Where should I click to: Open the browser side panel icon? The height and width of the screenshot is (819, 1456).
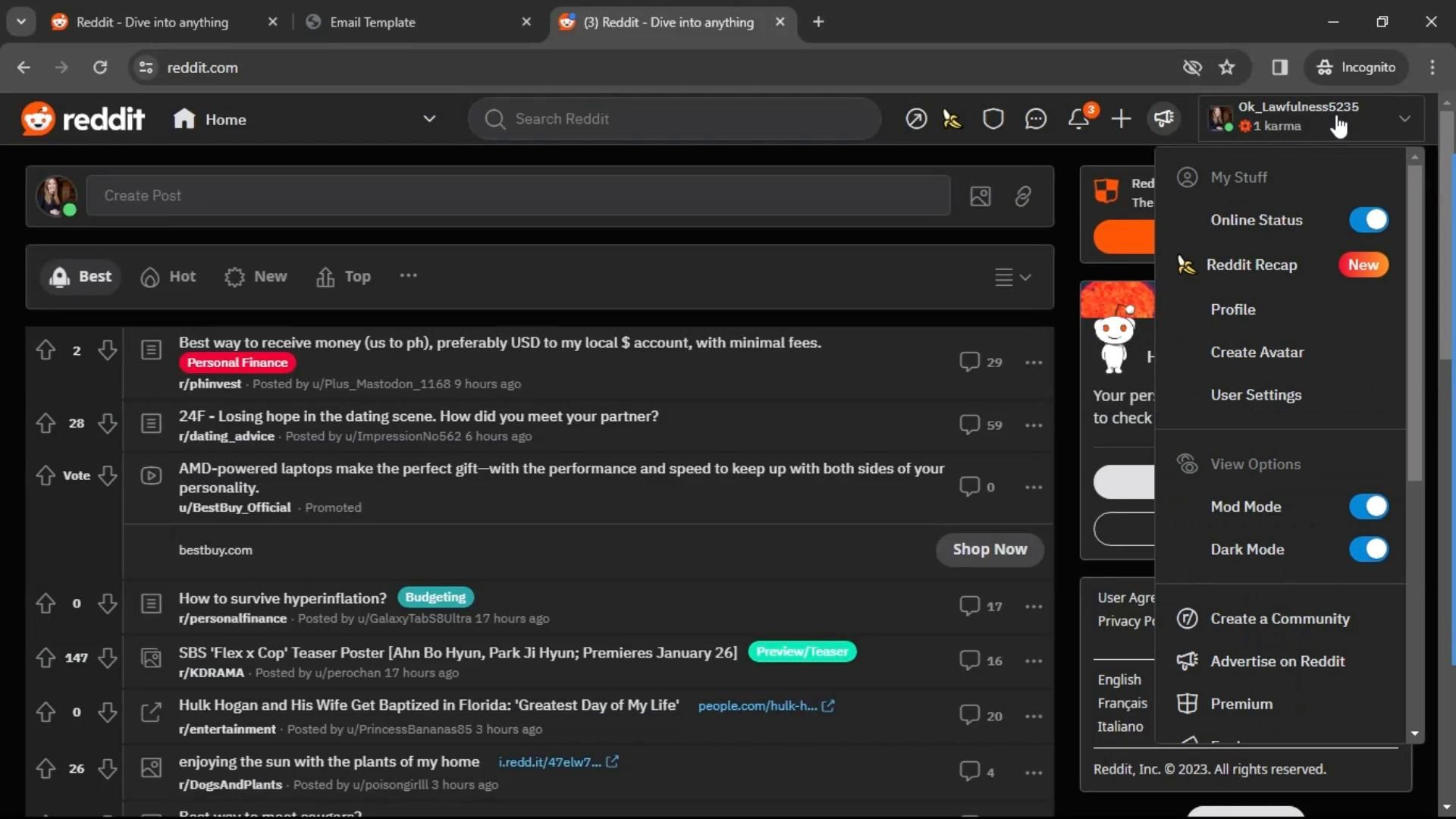1280,67
